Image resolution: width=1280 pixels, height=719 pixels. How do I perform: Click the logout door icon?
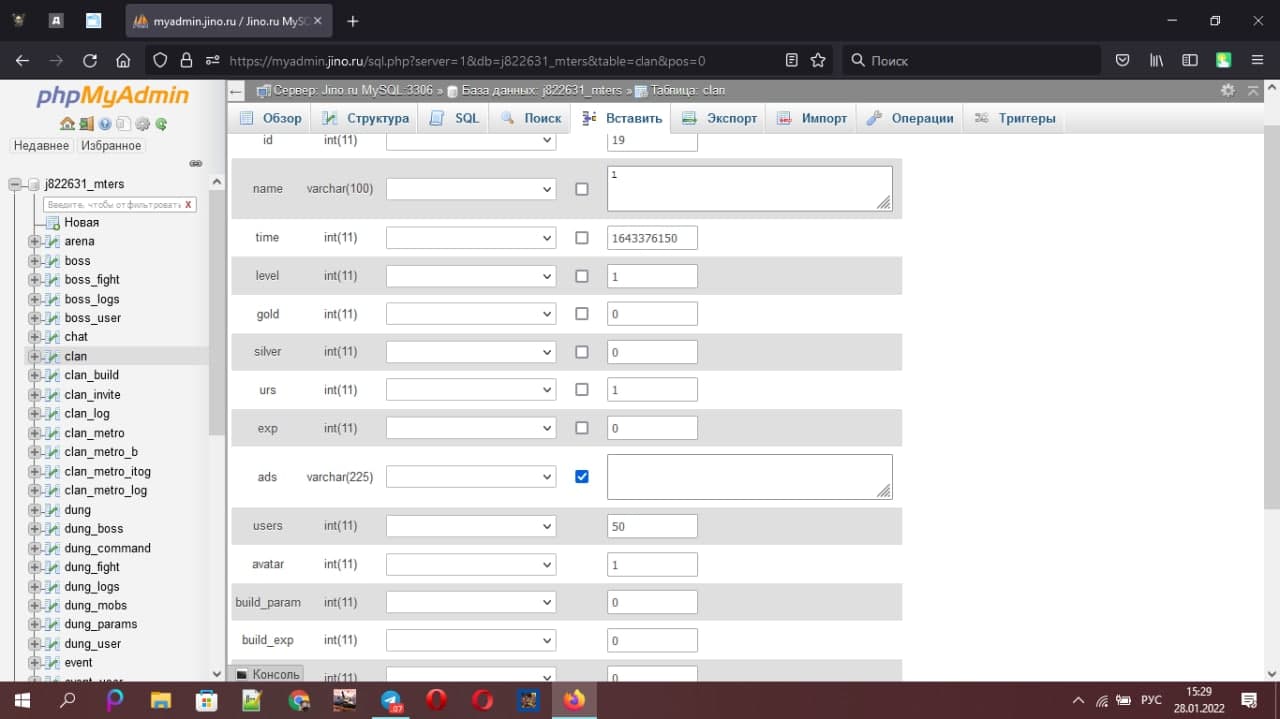86,124
